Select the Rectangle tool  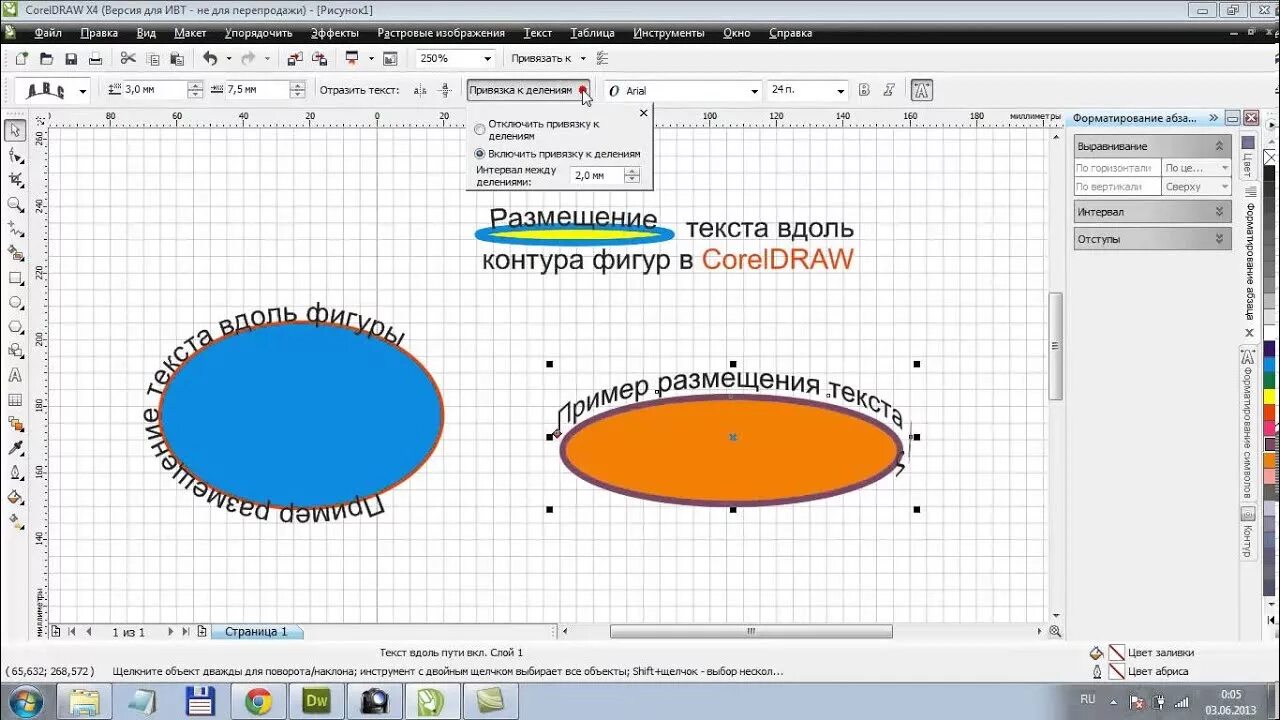point(15,277)
